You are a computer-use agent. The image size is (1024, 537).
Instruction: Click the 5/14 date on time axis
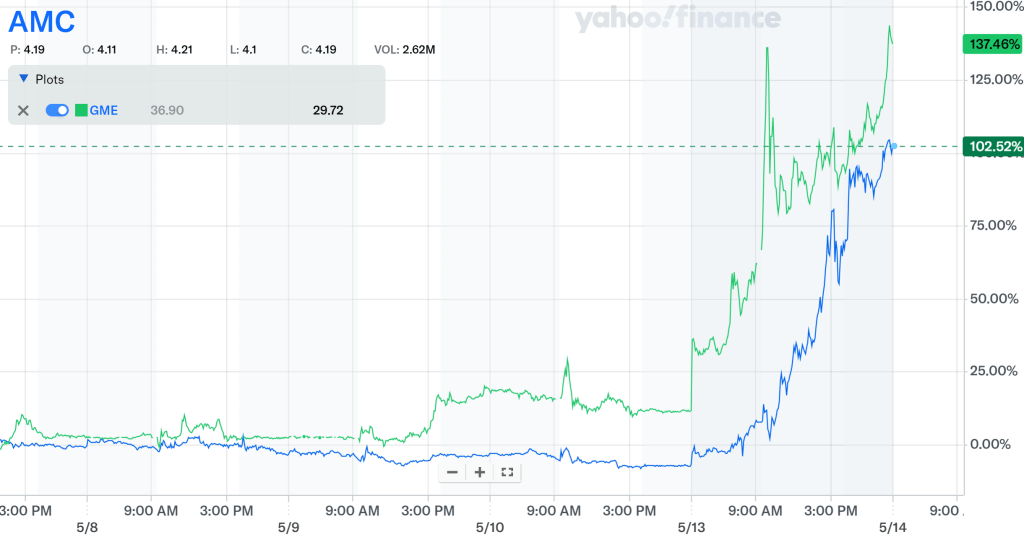pos(893,527)
